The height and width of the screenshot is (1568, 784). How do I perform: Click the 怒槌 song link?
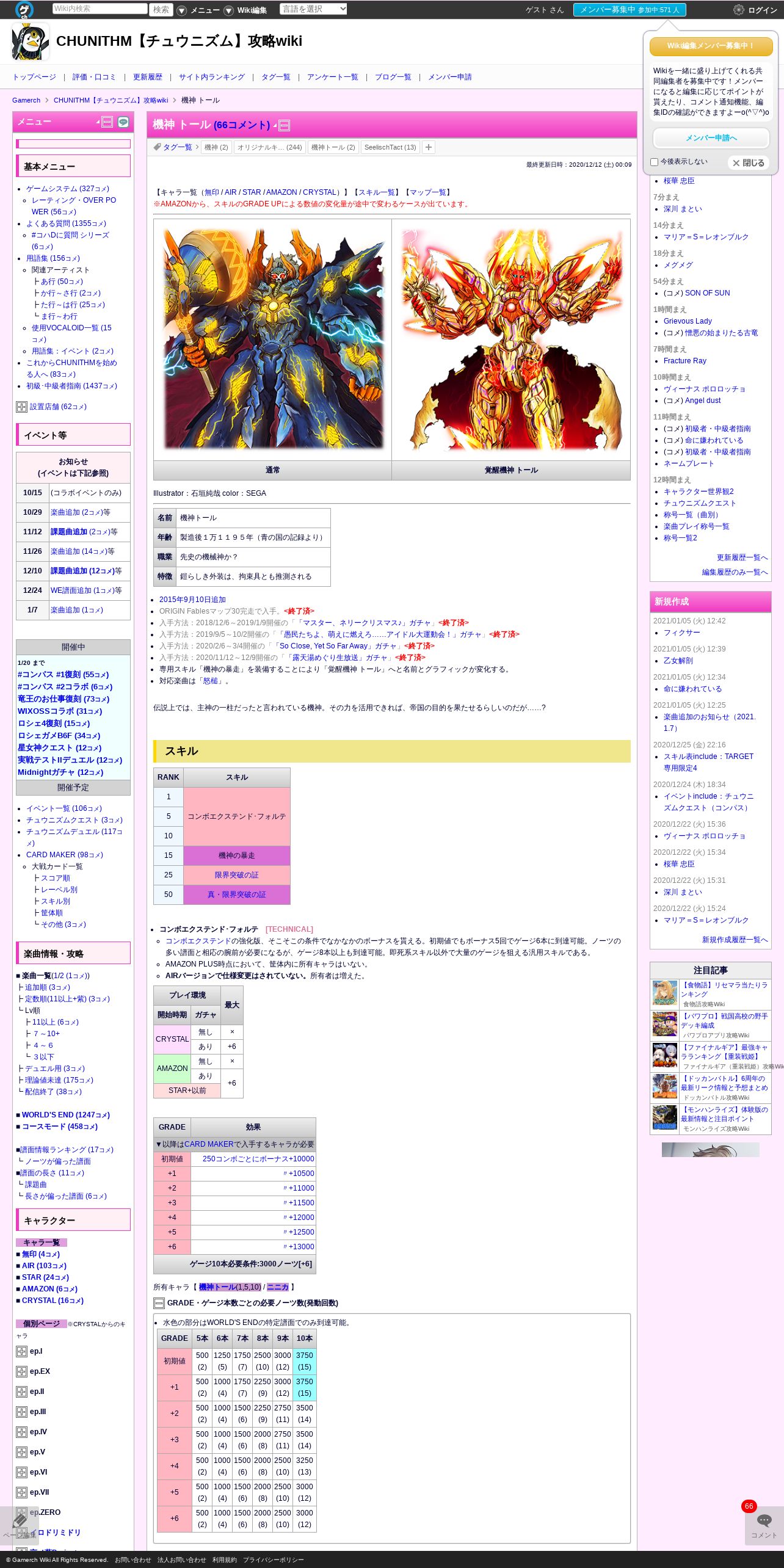pos(210,681)
